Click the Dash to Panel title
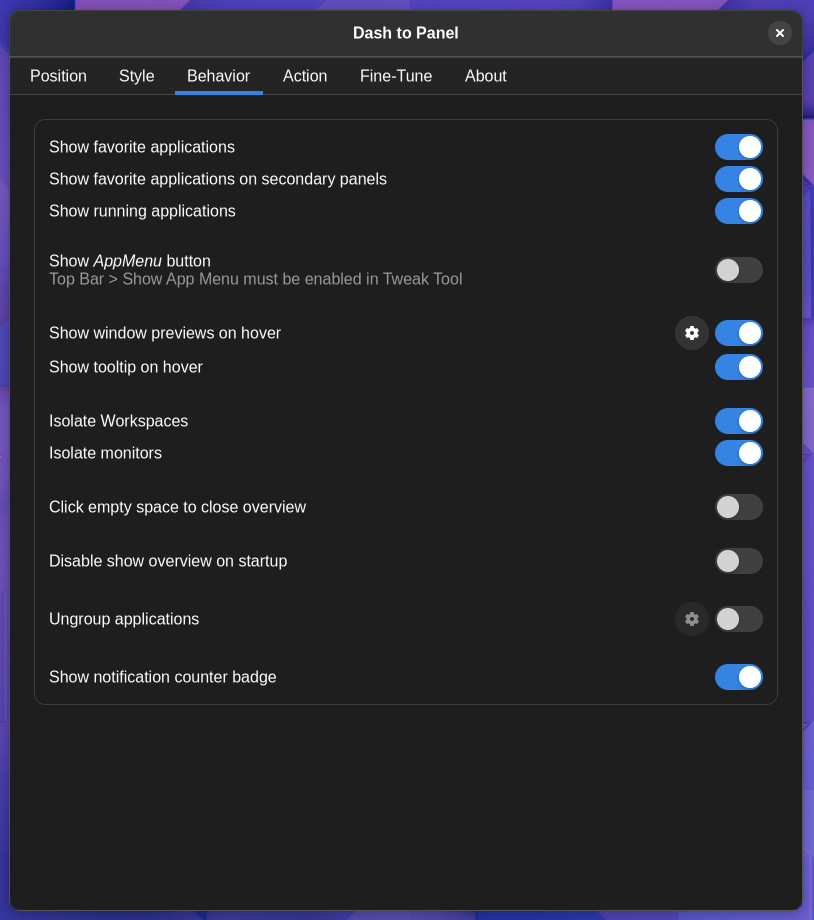 pyautogui.click(x=406, y=33)
